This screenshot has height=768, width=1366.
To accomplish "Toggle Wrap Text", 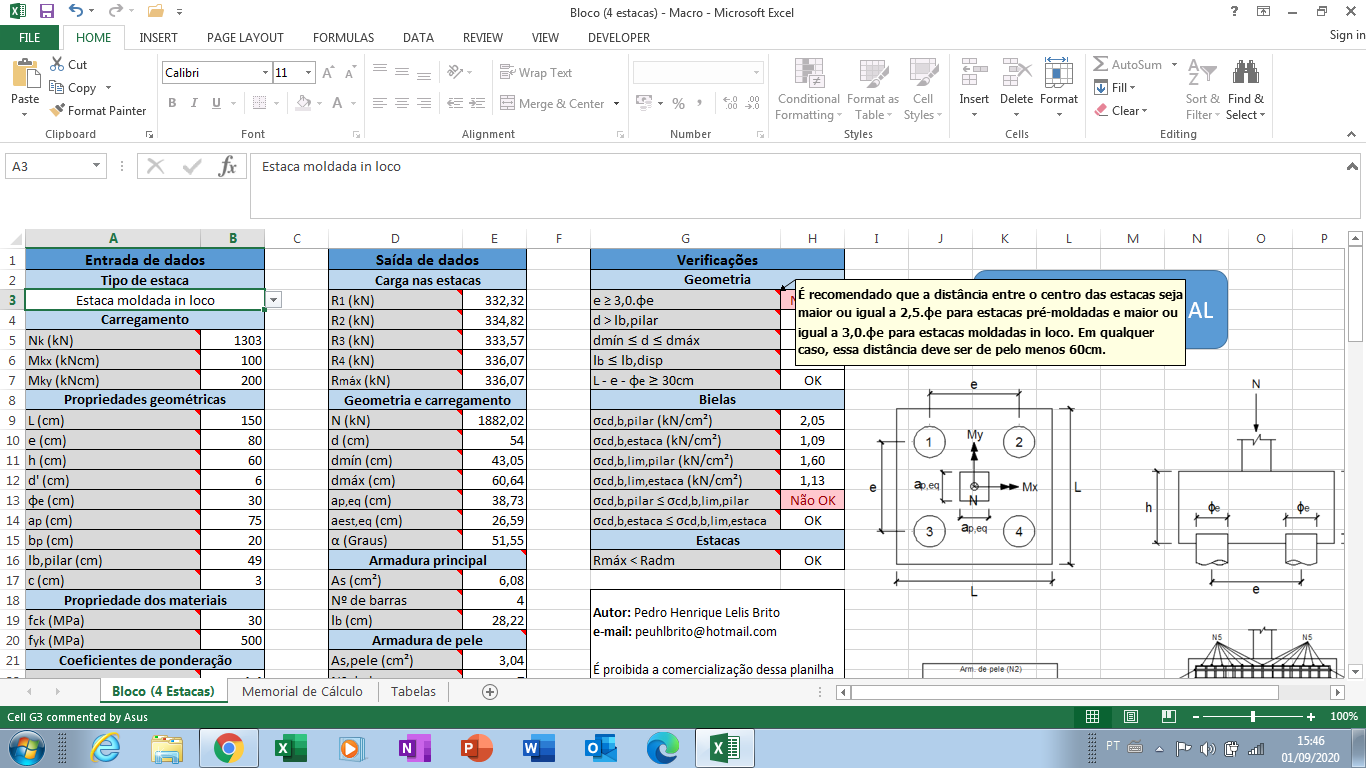I will [536, 73].
